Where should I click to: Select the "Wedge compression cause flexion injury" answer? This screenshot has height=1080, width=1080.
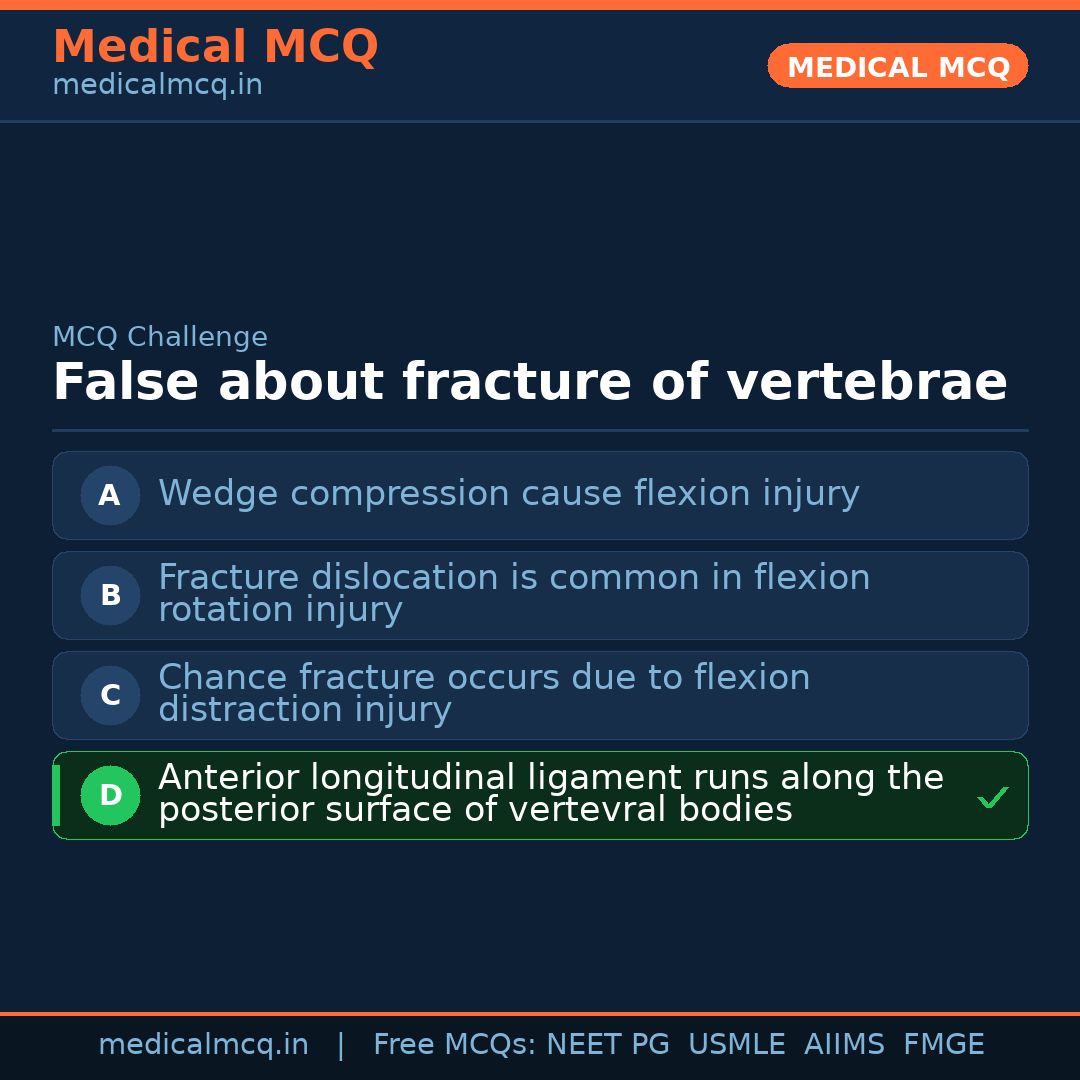[x=508, y=494]
